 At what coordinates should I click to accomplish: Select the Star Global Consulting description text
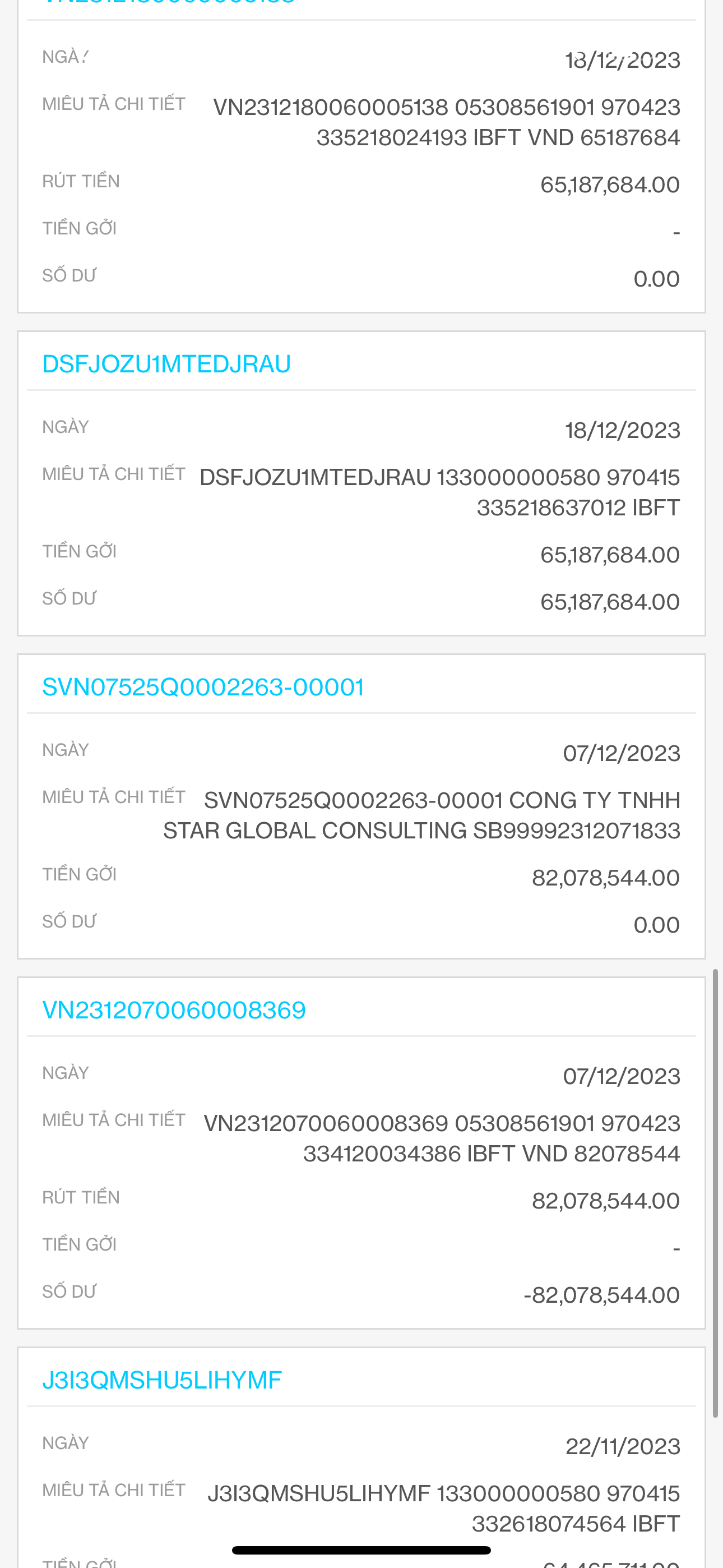tap(421, 815)
